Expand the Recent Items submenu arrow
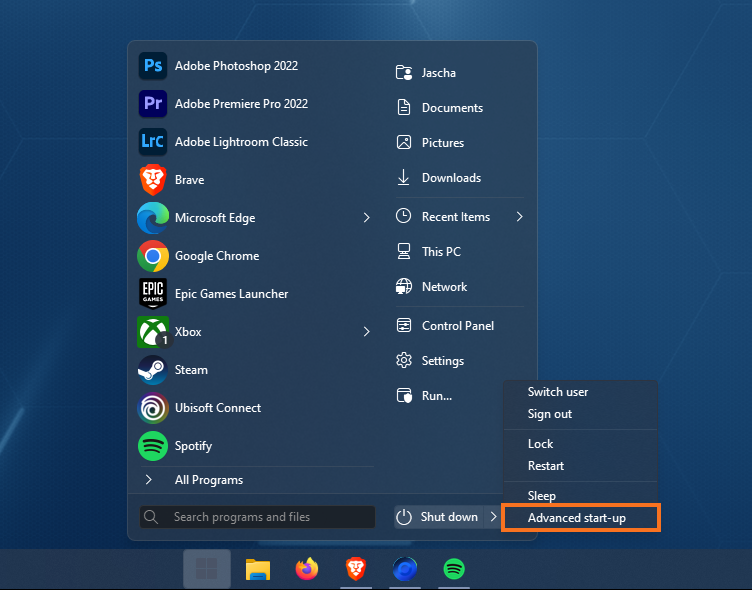 519,217
